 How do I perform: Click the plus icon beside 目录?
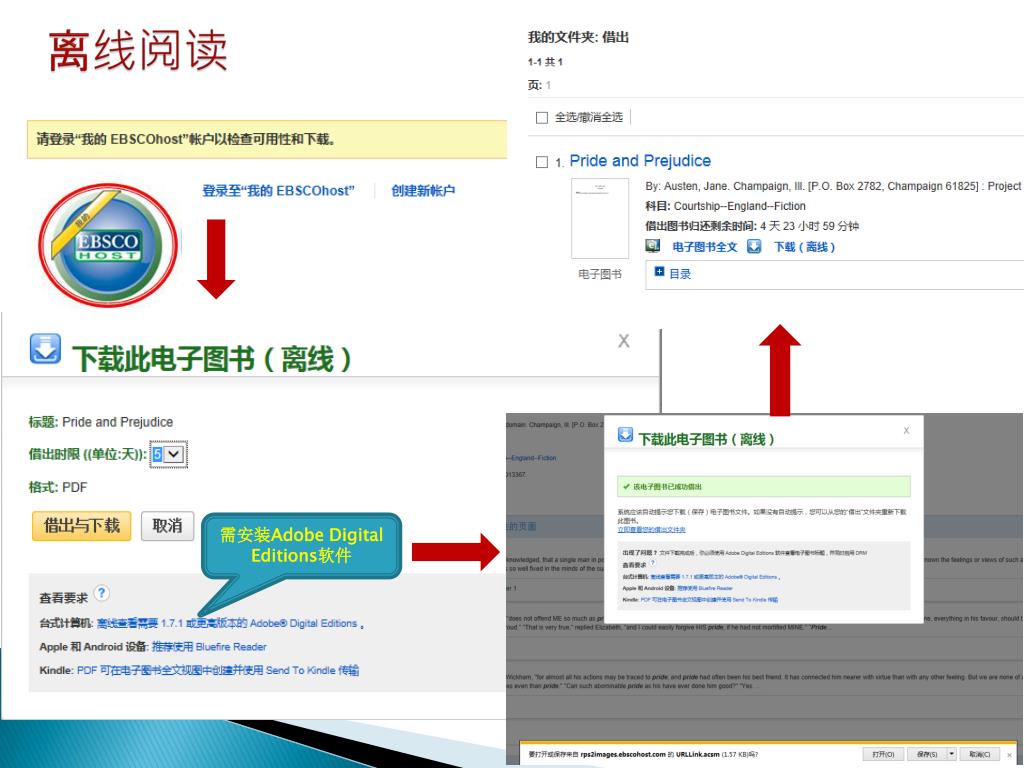coord(660,272)
